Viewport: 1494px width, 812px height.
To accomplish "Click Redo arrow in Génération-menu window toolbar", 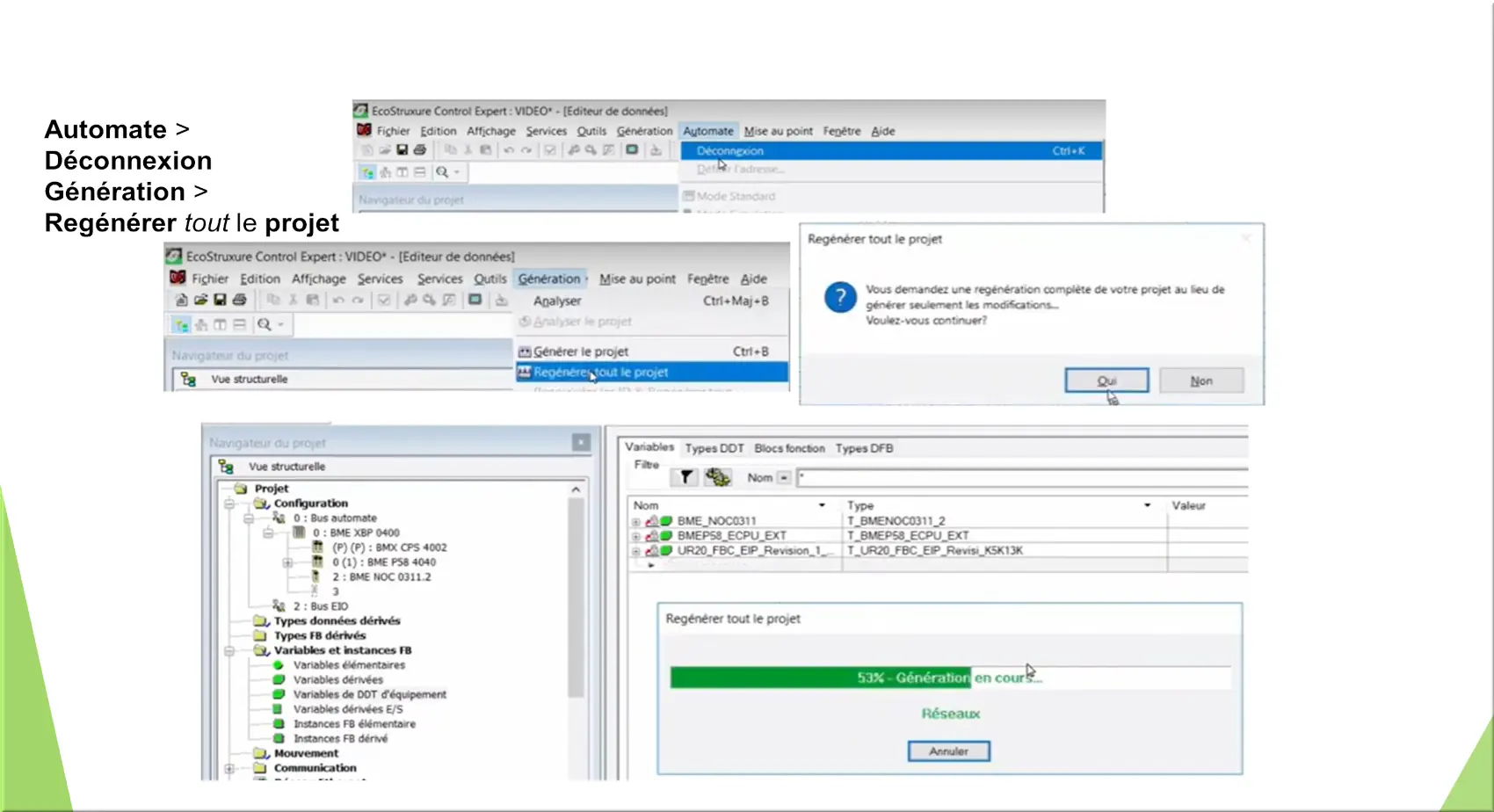I will (358, 301).
